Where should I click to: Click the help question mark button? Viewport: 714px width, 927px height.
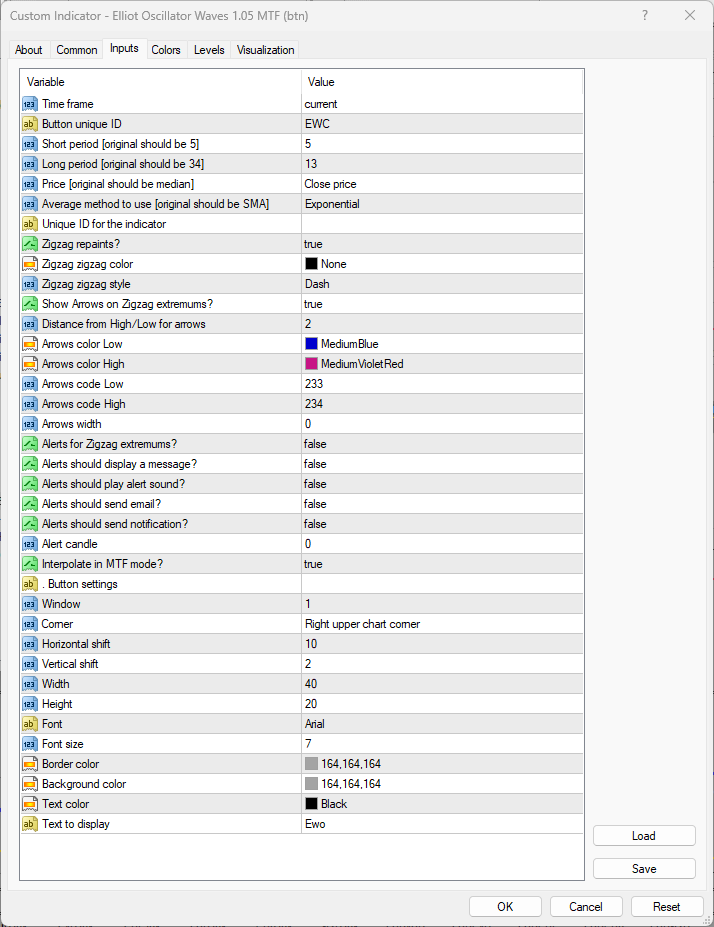pos(645,15)
